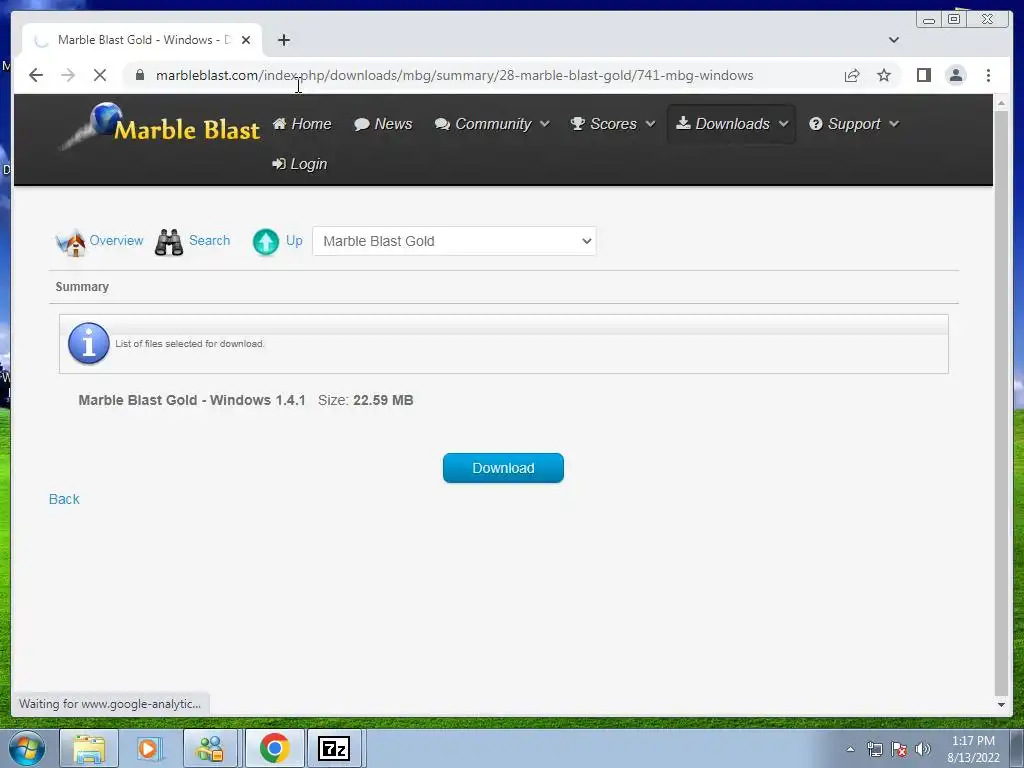Click the Marble Blast Gold - Windows 1.4.1 text

click(192, 400)
